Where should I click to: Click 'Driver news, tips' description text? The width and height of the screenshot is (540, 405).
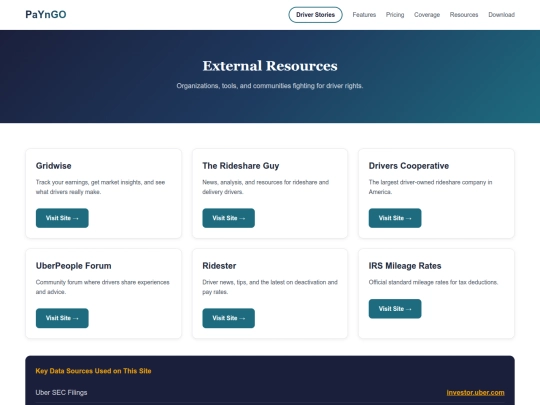pos(270,287)
